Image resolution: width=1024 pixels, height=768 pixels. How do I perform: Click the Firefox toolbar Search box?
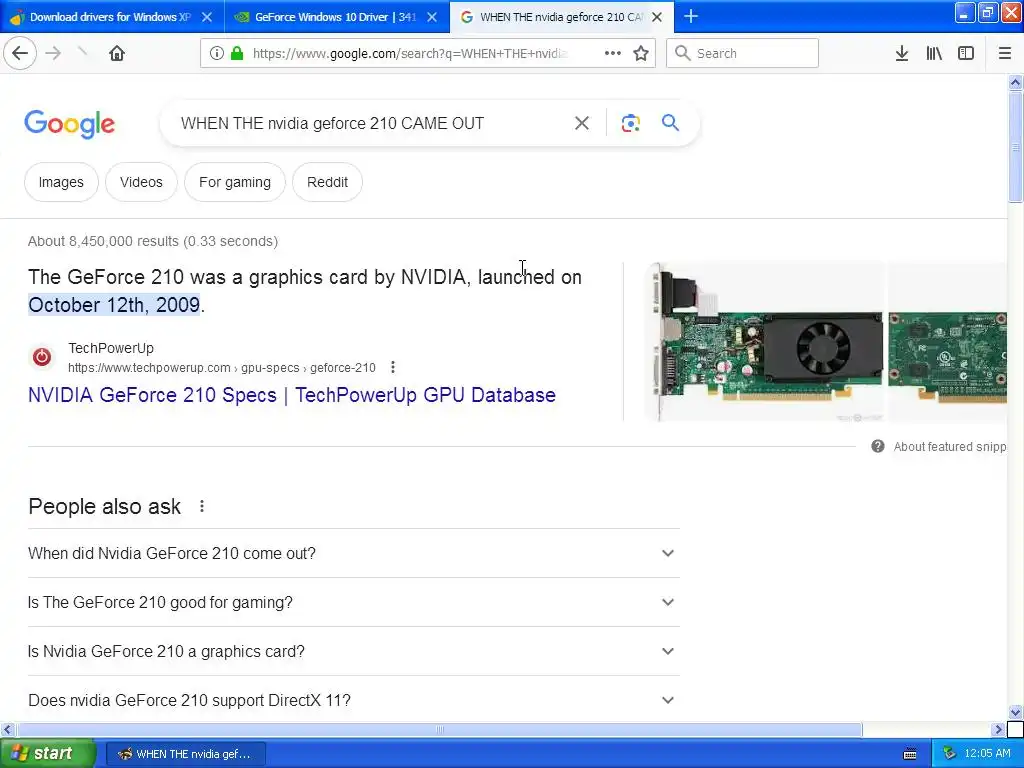point(743,53)
